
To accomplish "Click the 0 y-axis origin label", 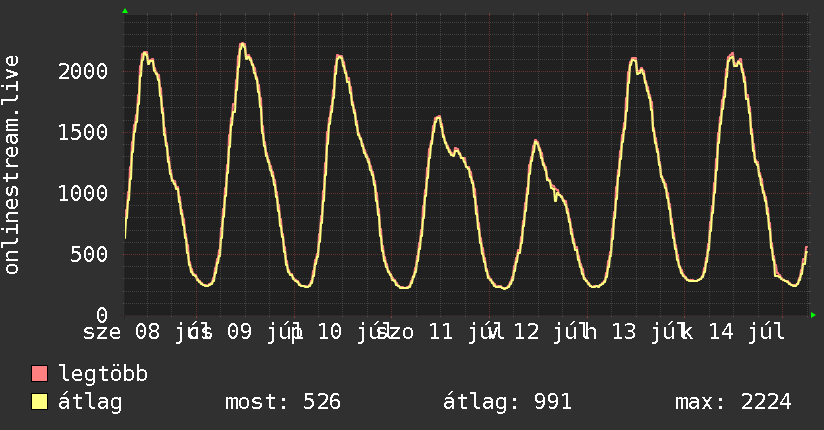I will tap(102, 315).
